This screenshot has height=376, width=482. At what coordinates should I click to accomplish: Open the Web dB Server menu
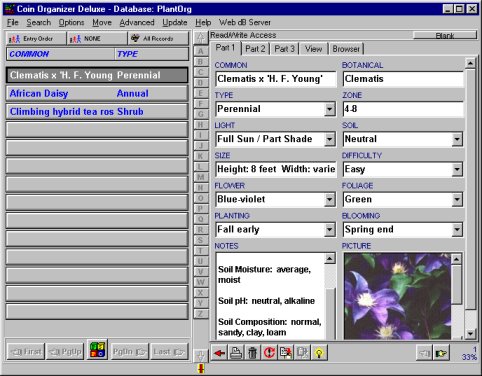245,23
